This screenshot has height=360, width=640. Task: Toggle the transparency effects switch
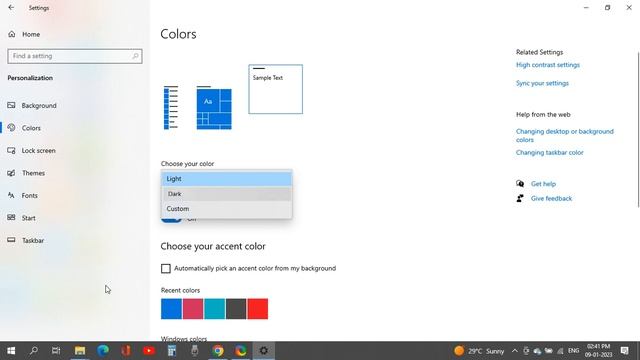coord(171,220)
